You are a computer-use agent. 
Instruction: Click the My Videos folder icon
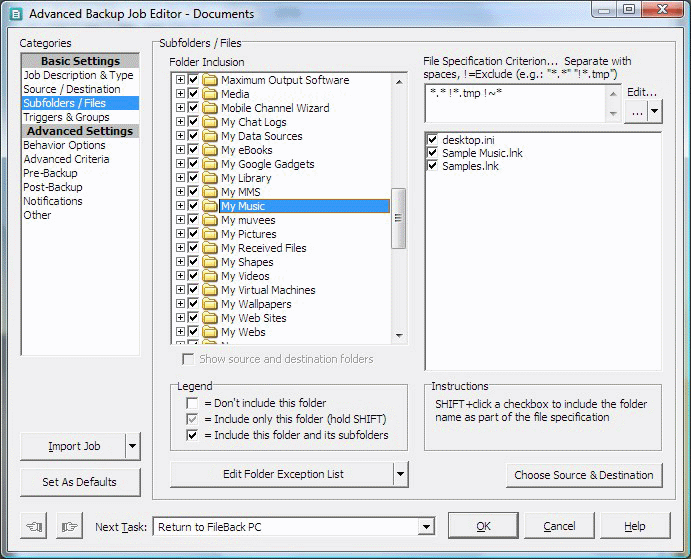tap(210, 276)
